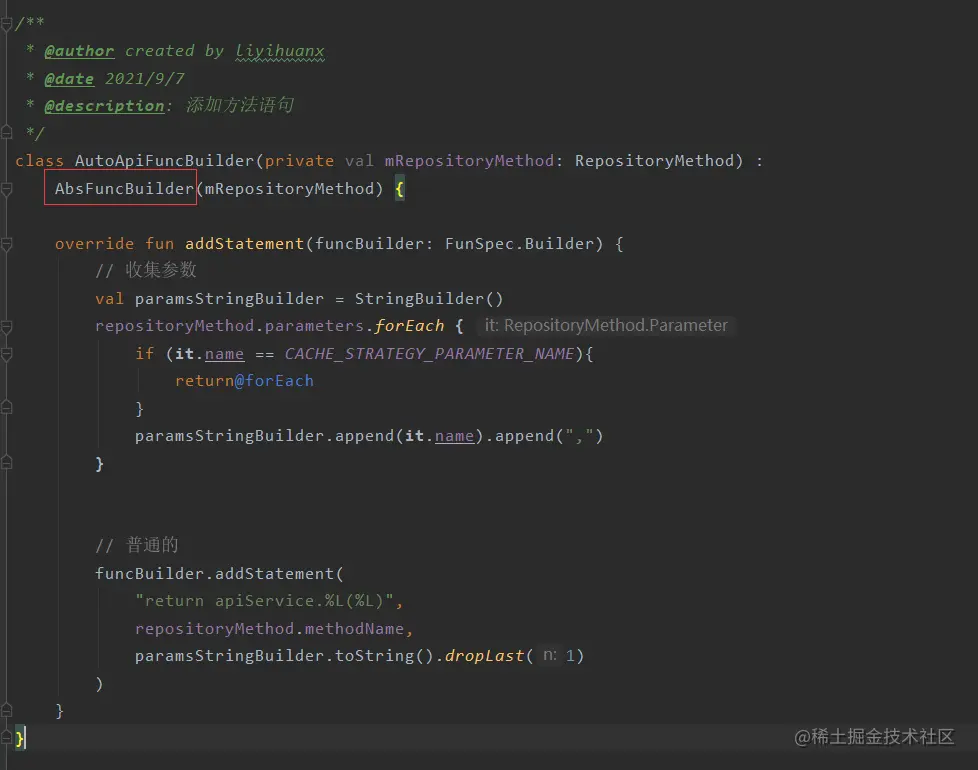Click the @date doc tag
The width and height of the screenshot is (978, 770).
click(69, 79)
